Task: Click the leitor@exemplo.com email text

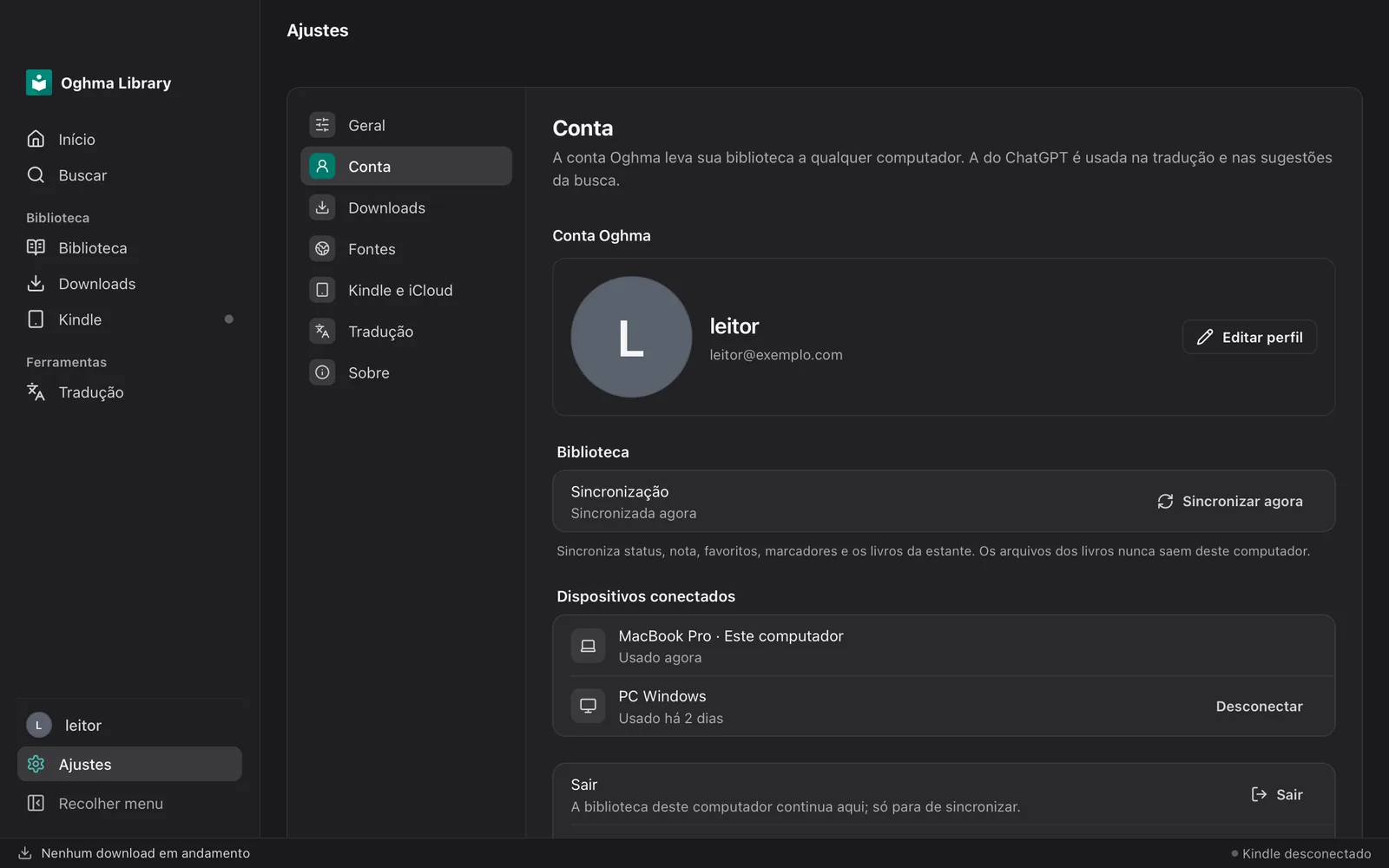Action: click(776, 355)
